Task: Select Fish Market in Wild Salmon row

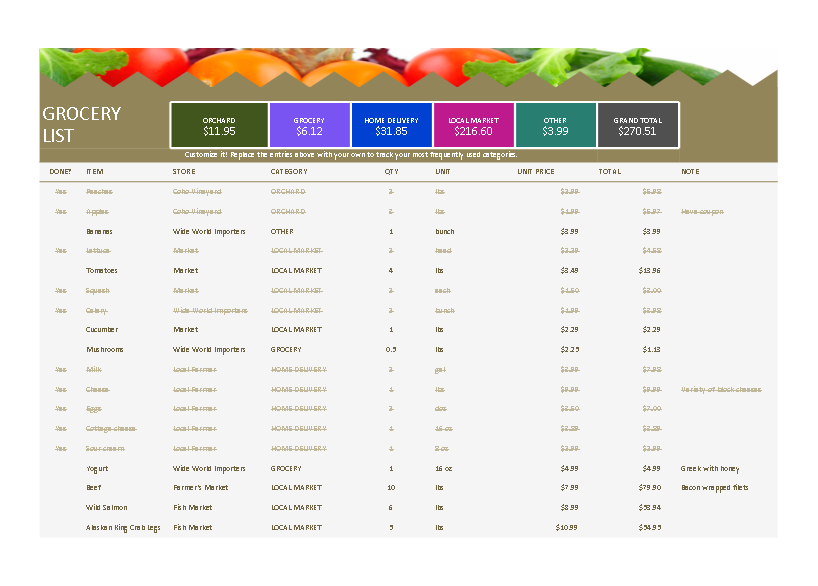Action: pos(193,507)
